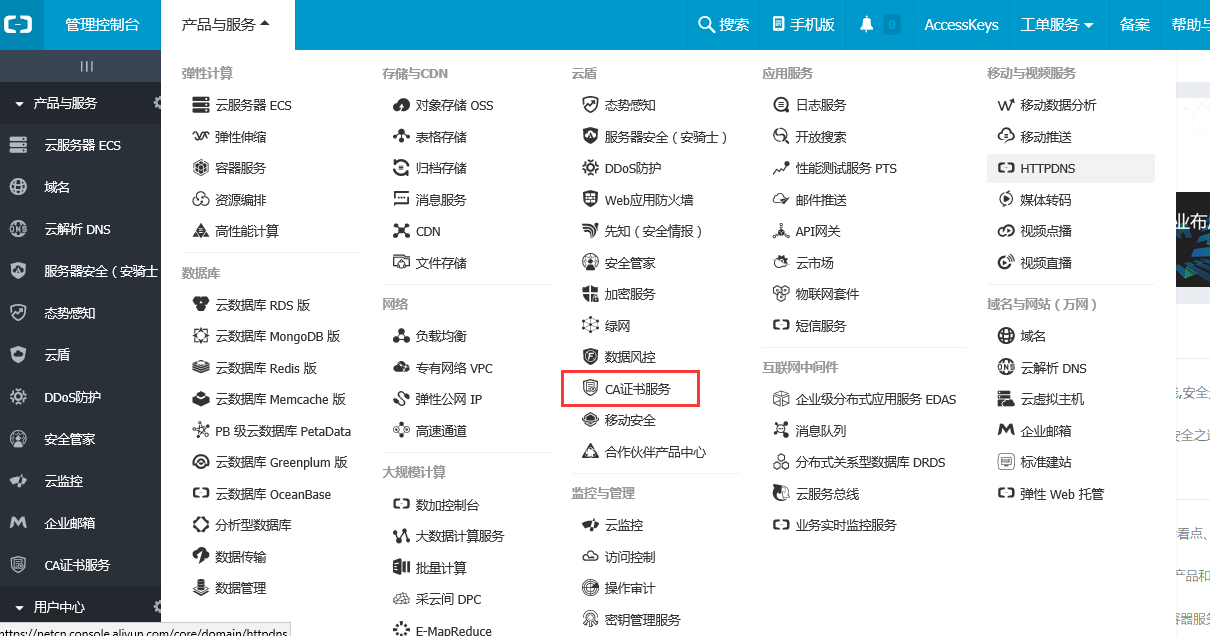Viewport: 1210px width, 636px height.
Task: Open 表格存储 entry
Action: click(x=441, y=137)
